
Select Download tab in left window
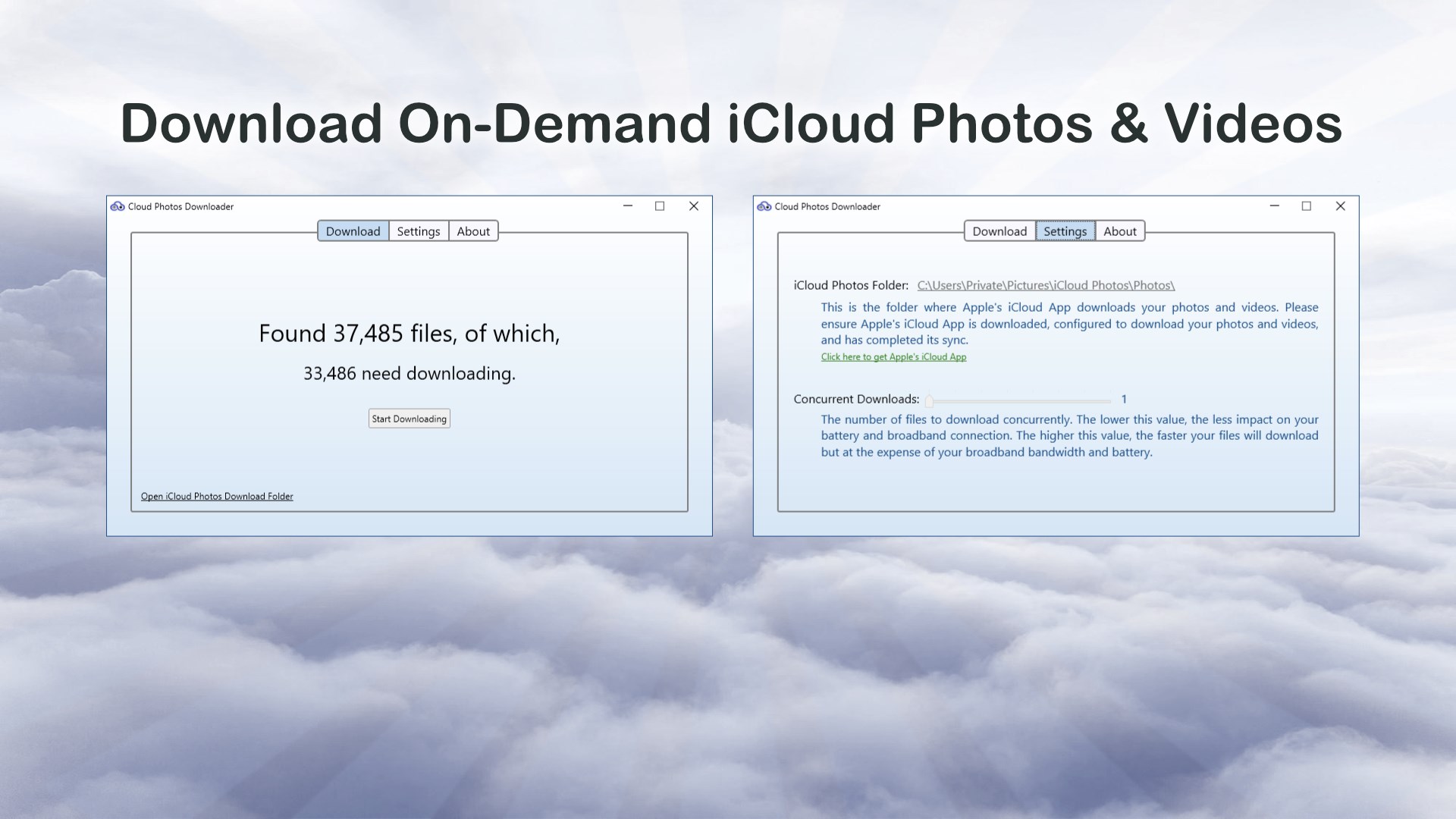353,231
